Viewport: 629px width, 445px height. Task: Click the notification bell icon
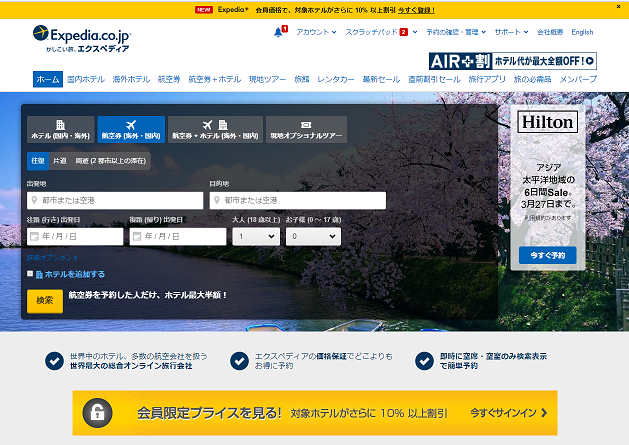[278, 32]
